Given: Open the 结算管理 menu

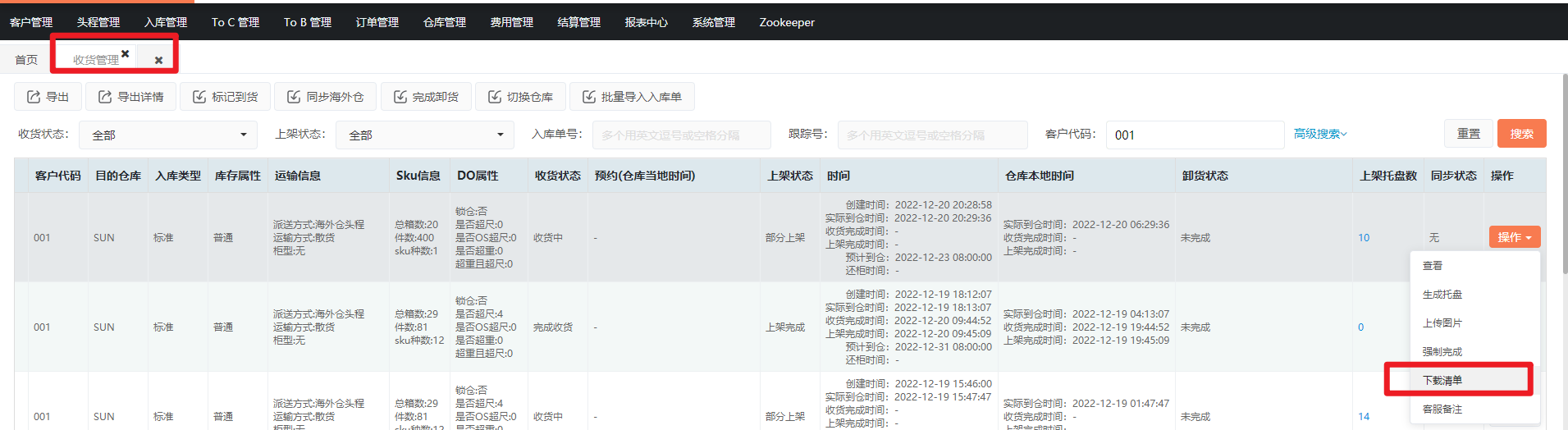Looking at the screenshot, I should (x=579, y=22).
